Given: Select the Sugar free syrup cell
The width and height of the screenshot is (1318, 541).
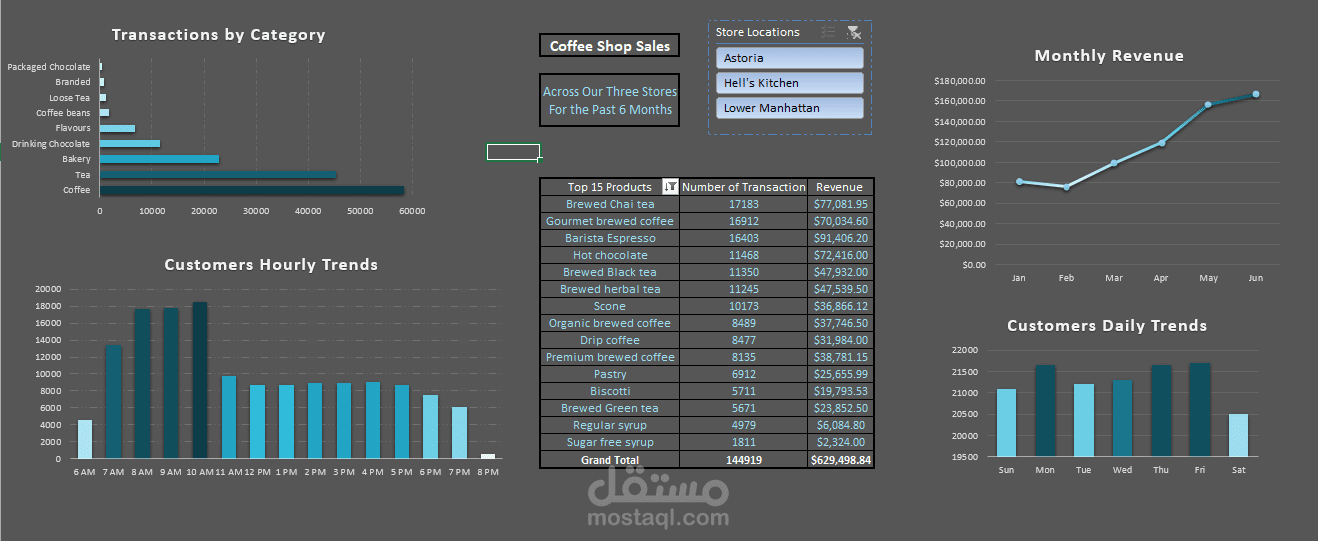Looking at the screenshot, I should (x=610, y=442).
